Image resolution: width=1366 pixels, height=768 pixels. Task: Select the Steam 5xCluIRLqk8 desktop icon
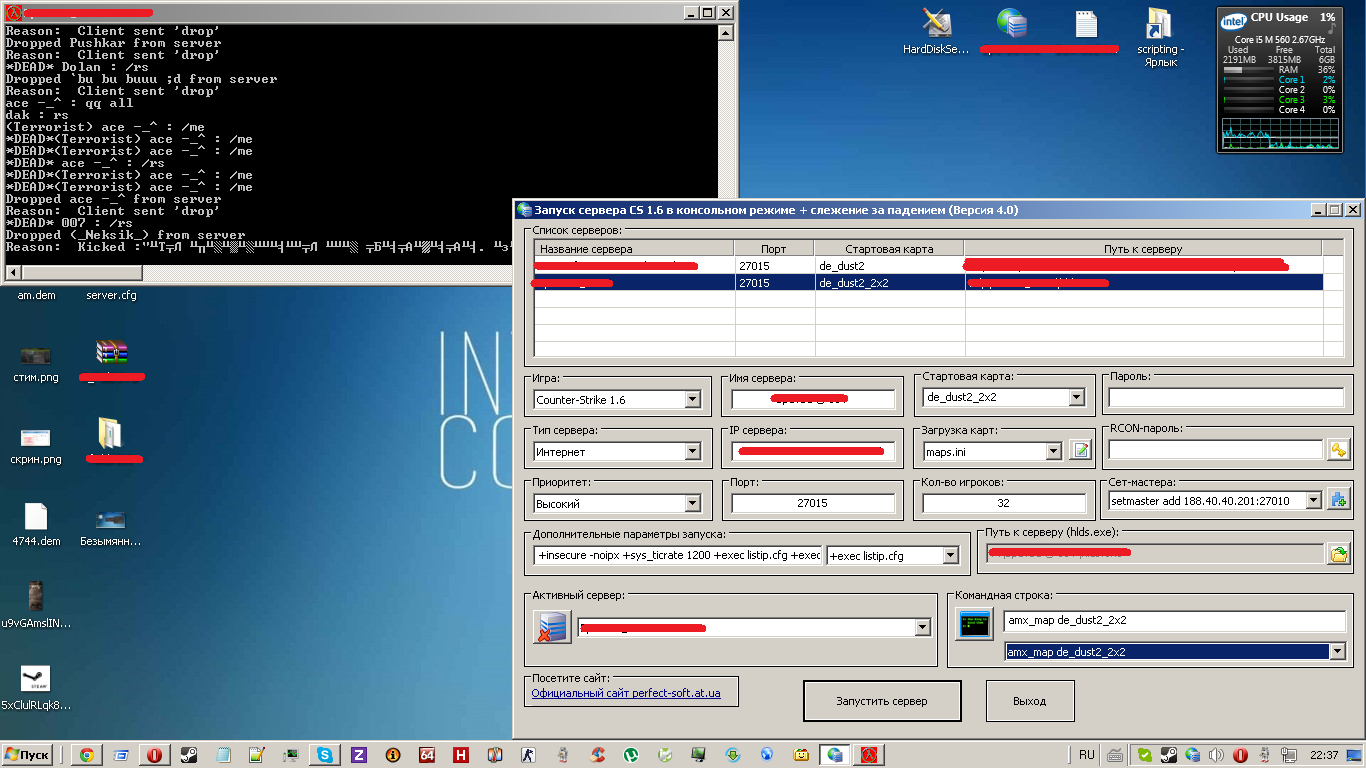36,688
